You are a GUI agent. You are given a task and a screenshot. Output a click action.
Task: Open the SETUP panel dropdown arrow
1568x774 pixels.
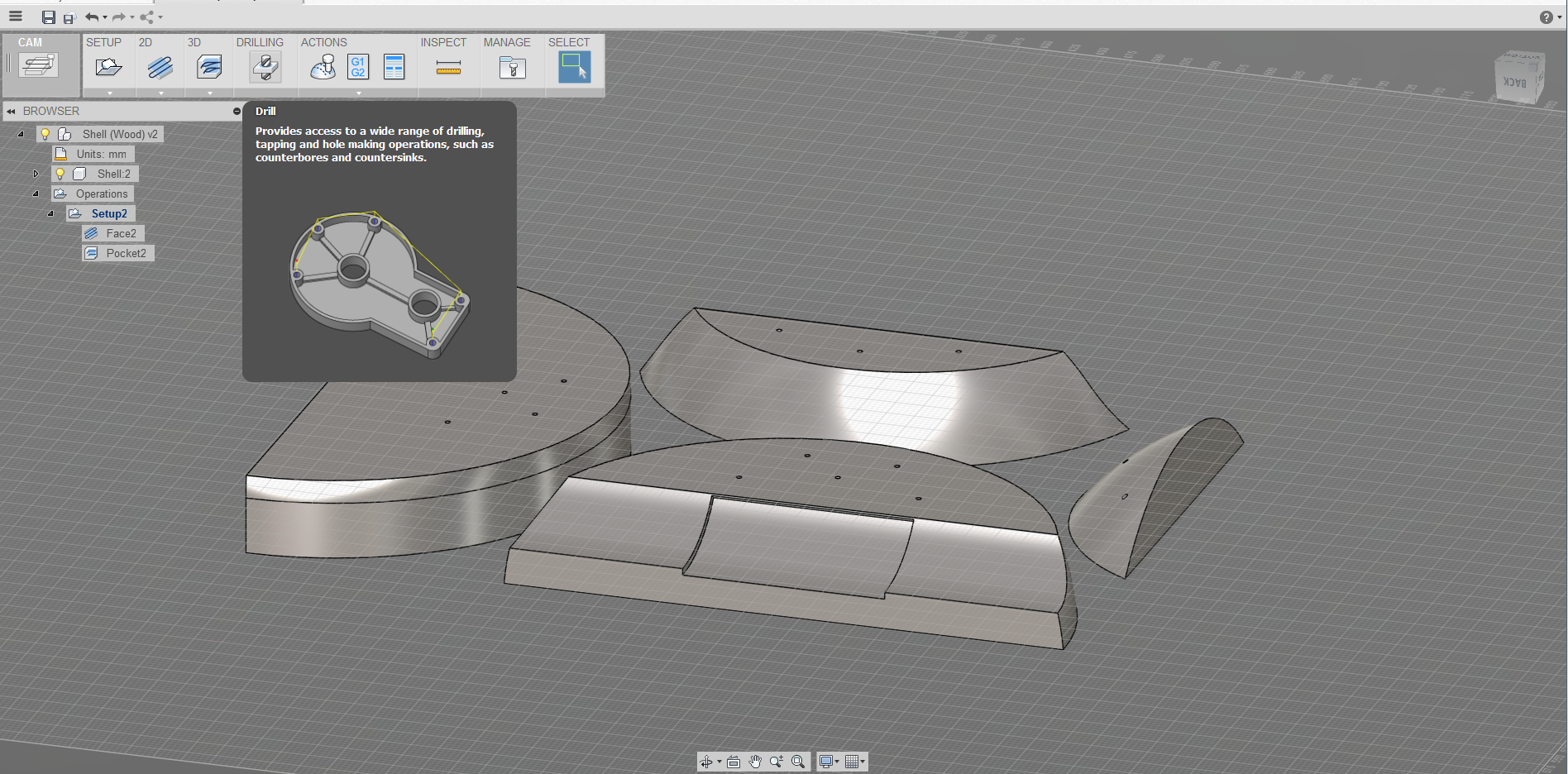[109, 93]
